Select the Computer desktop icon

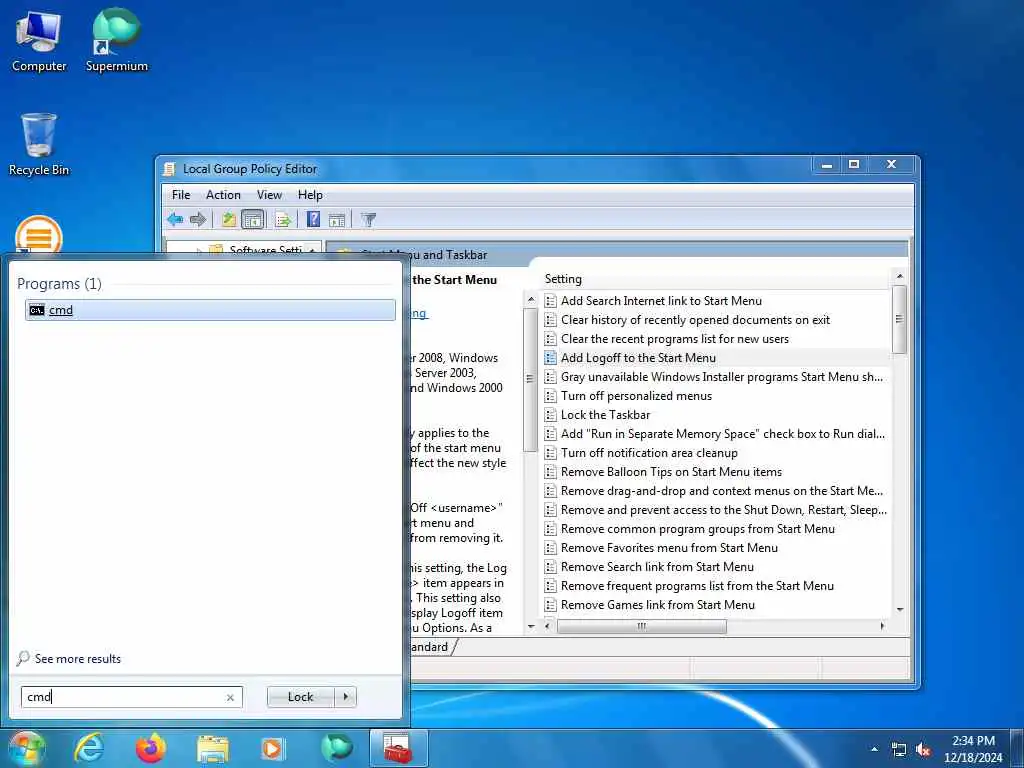[39, 41]
